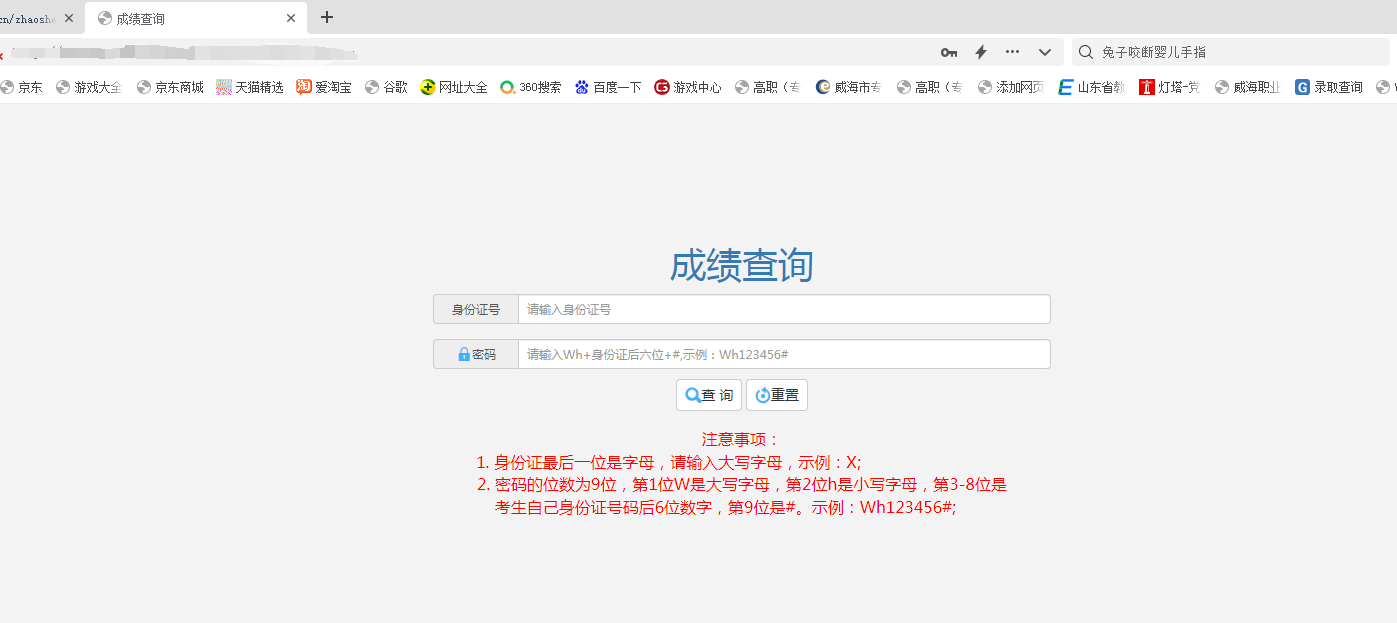Click the search magnifier icon in search box
The height and width of the screenshot is (623, 1397).
tap(1085, 52)
